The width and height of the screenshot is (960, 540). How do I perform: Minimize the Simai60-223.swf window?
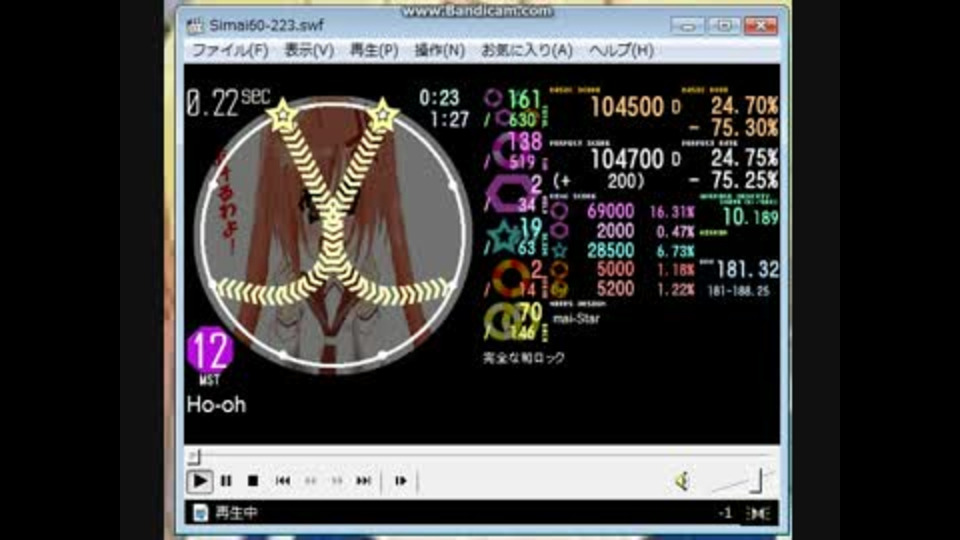687,26
